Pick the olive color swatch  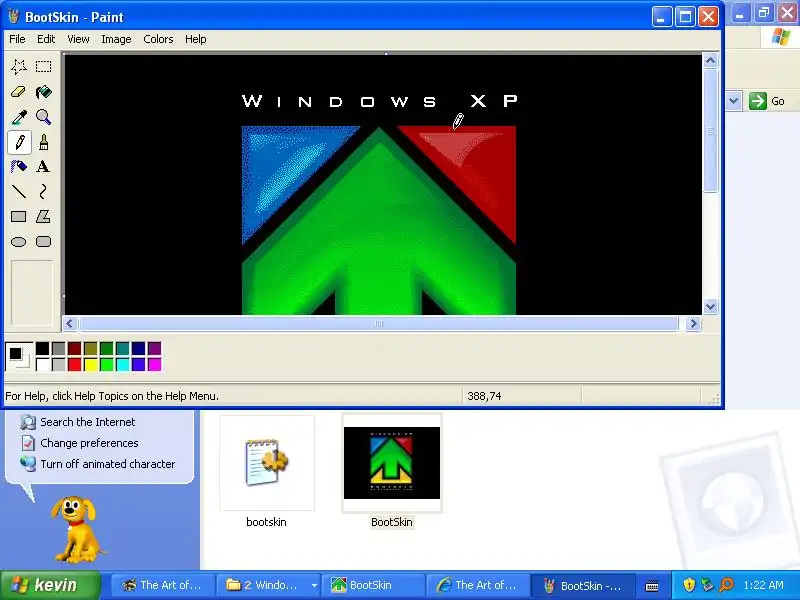91,348
